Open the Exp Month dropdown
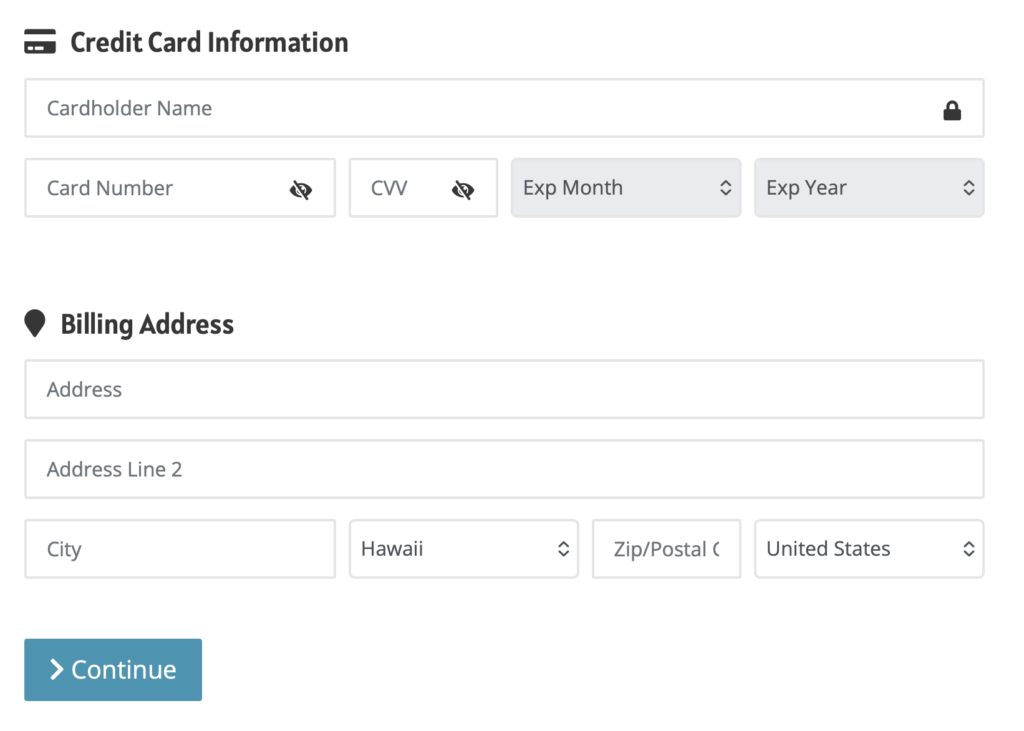Screen dimensions: 1024x731 [x=626, y=188]
